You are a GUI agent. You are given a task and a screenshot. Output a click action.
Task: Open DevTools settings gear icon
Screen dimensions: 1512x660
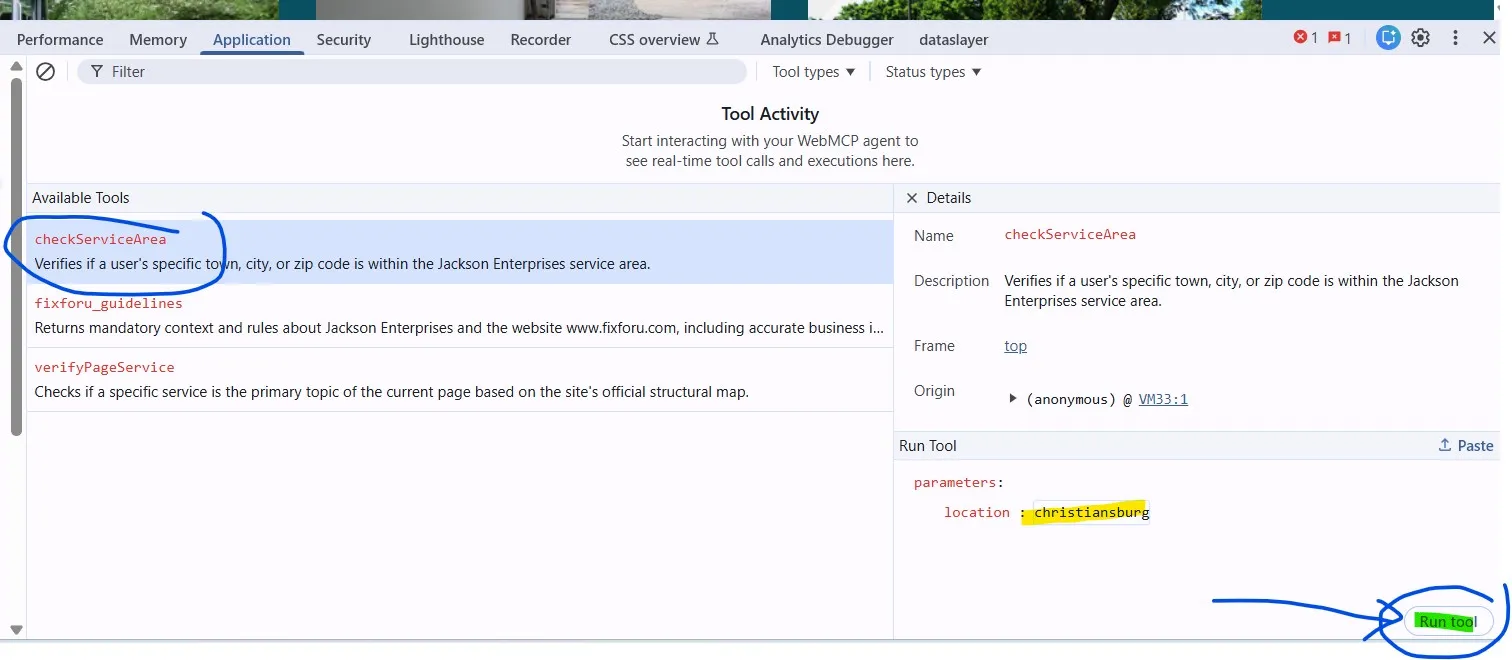1420,38
